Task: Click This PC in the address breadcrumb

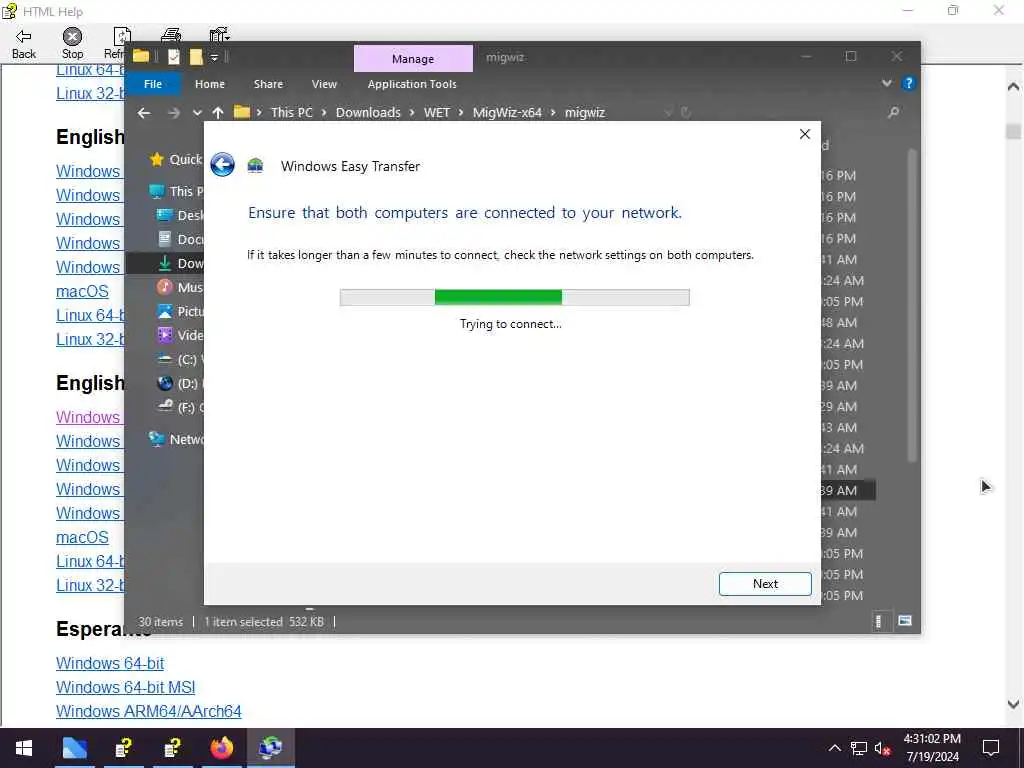Action: [x=291, y=112]
